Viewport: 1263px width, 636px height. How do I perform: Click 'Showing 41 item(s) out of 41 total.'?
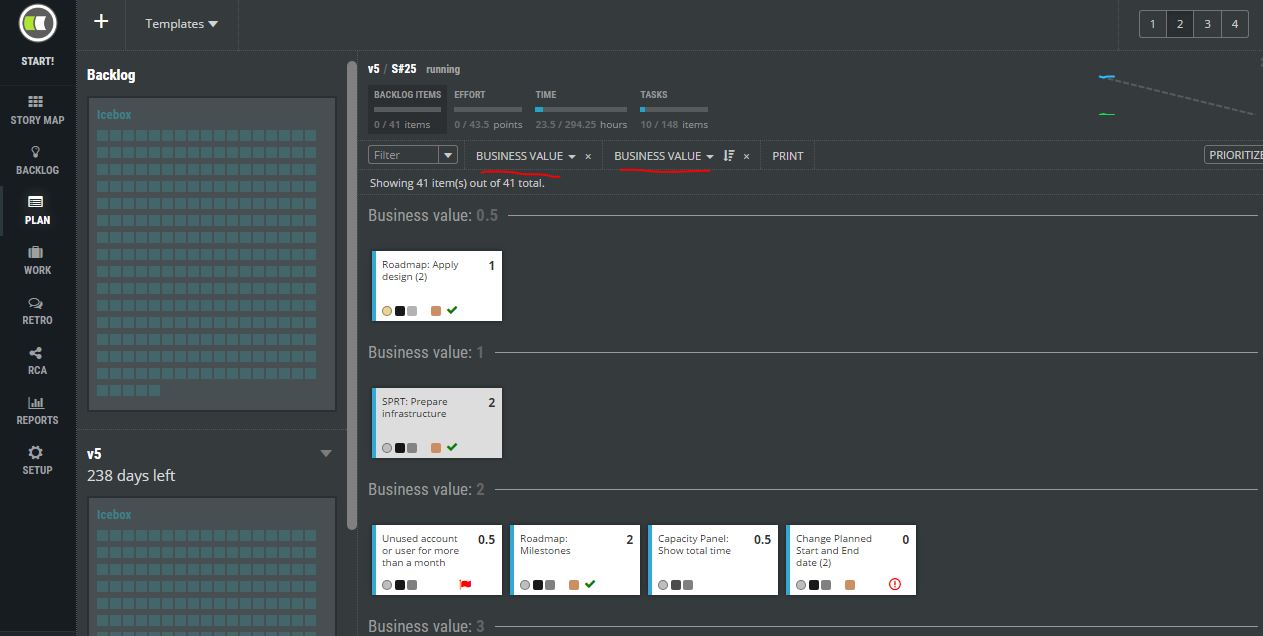(457, 183)
